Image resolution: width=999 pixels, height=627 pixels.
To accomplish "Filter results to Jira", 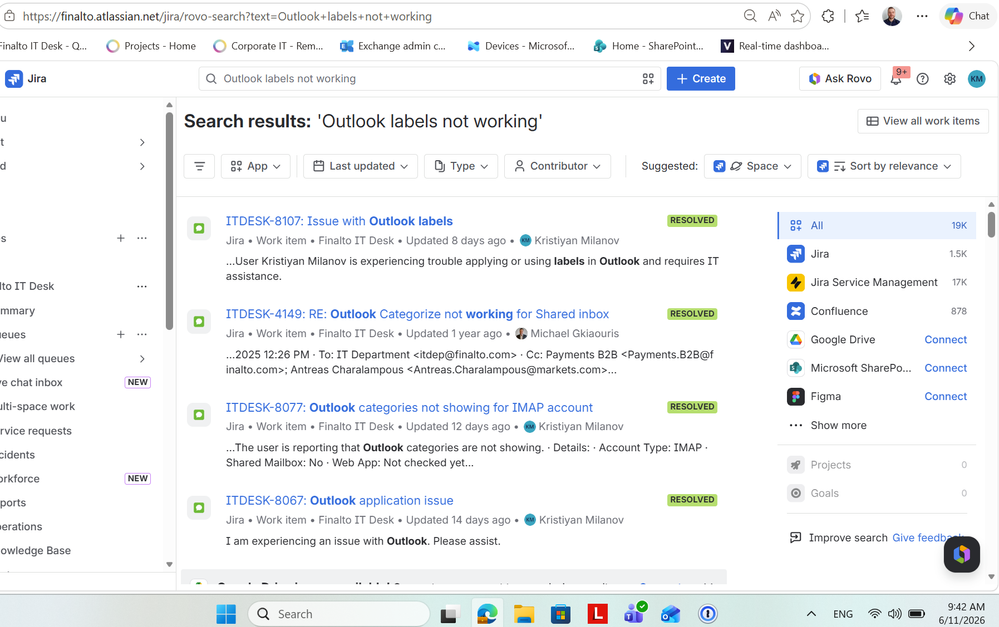I will 877,254.
